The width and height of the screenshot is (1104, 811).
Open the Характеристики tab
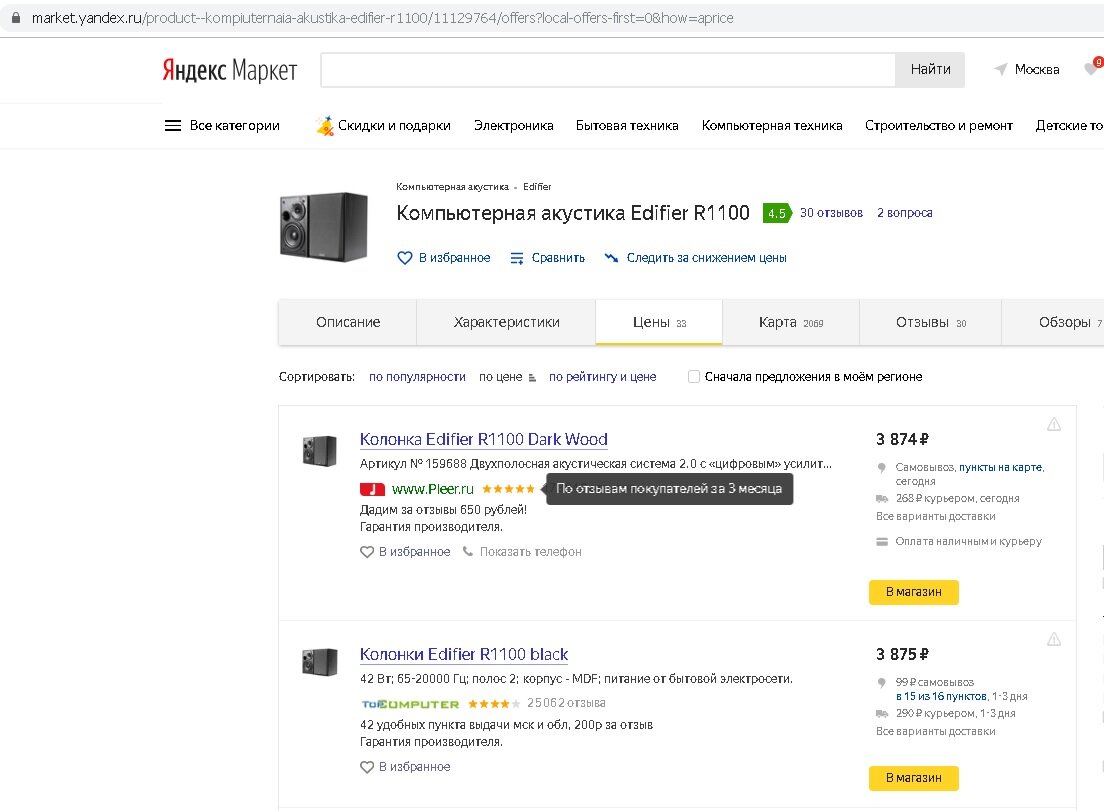point(506,322)
